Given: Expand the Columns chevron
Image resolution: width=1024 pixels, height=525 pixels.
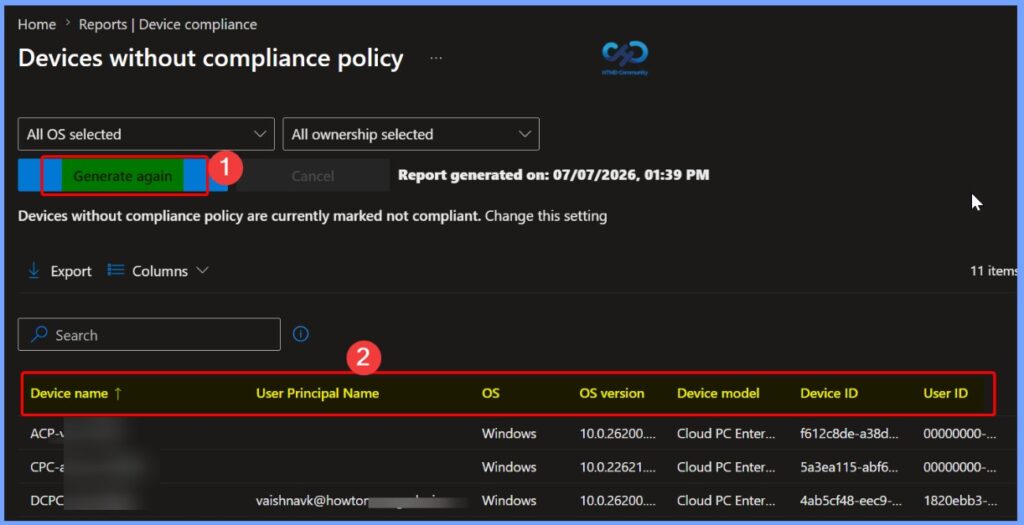Looking at the screenshot, I should click(202, 270).
